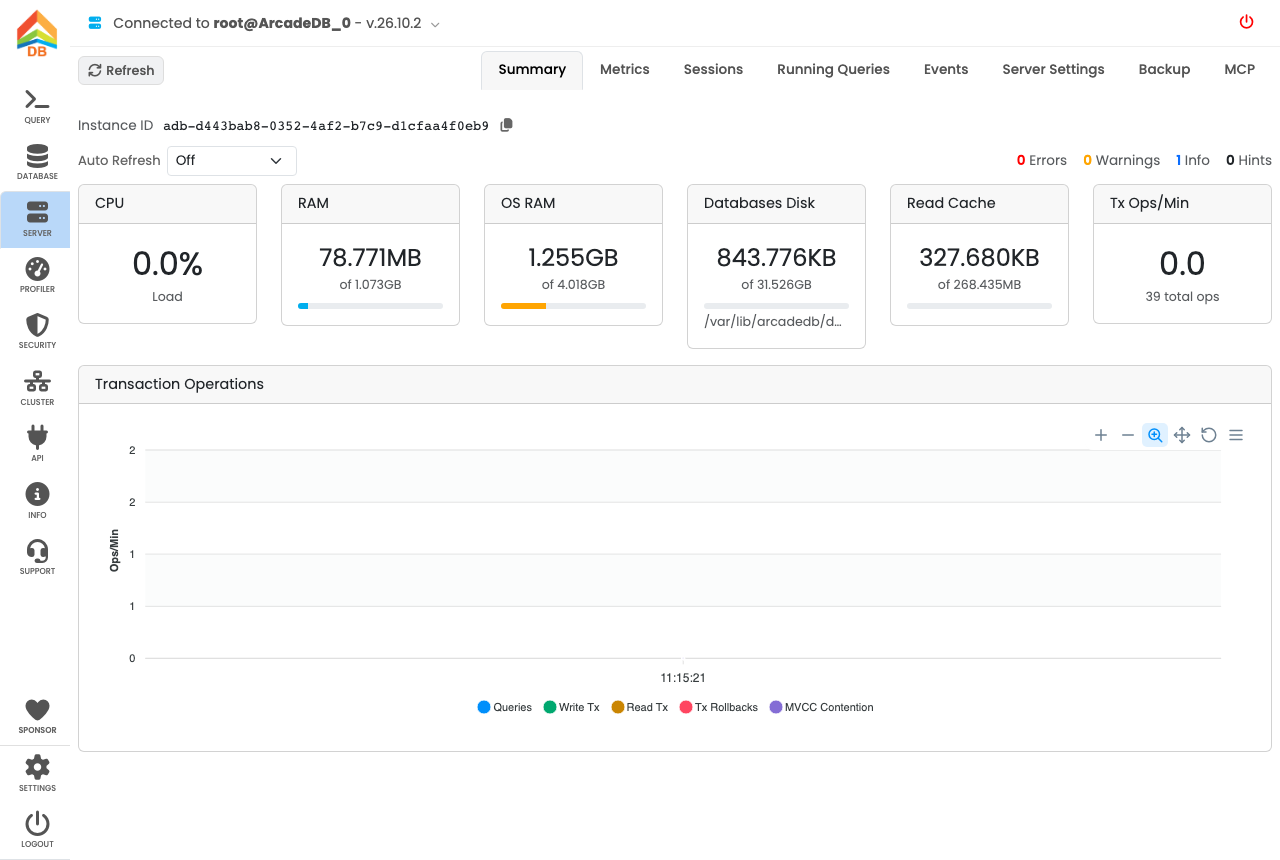Toggle the chart panning tool
1280x860 pixels.
pyautogui.click(x=1182, y=435)
